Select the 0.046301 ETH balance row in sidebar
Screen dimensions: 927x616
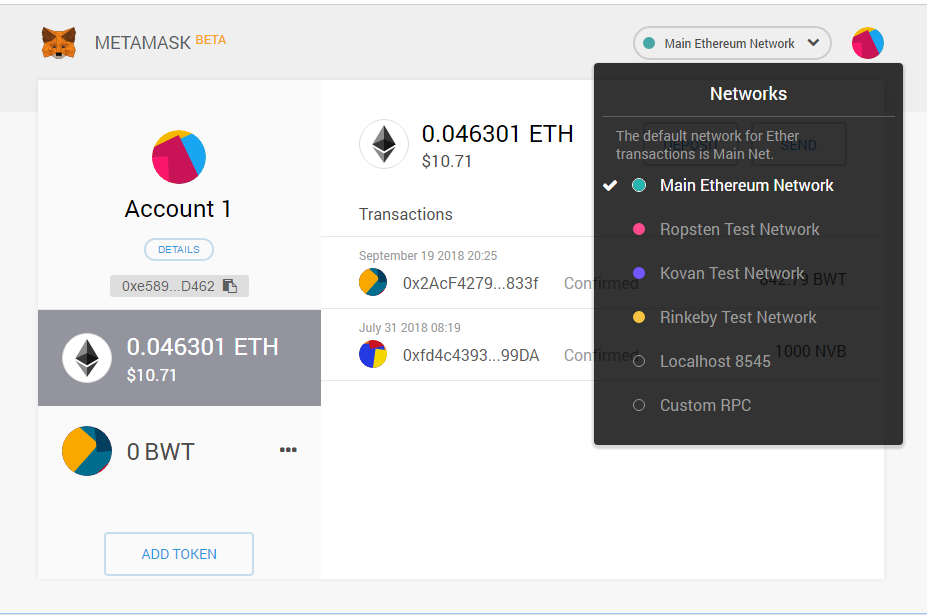[179, 358]
